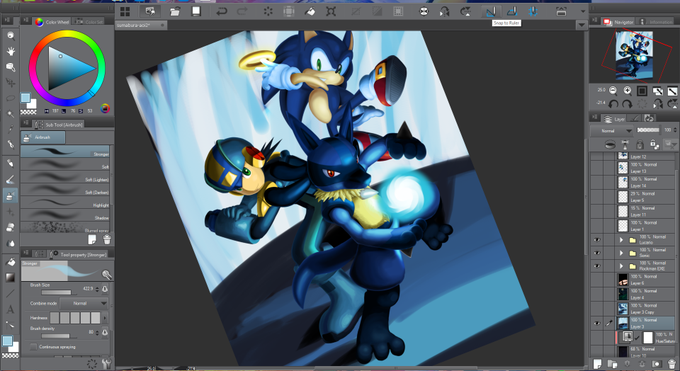Expand the Rockman EXE layer folder

click(x=621, y=266)
